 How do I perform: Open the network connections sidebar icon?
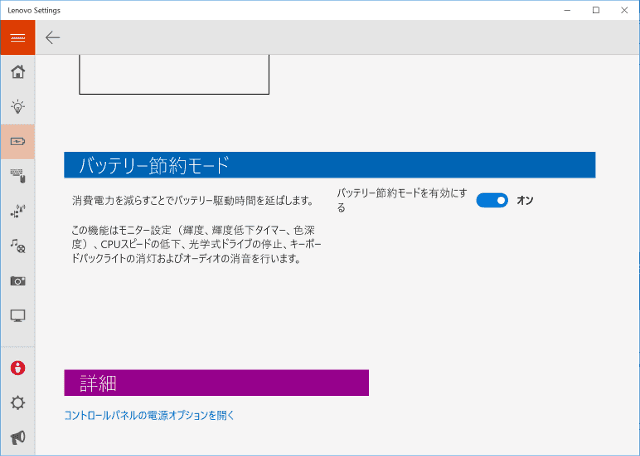click(x=18, y=211)
